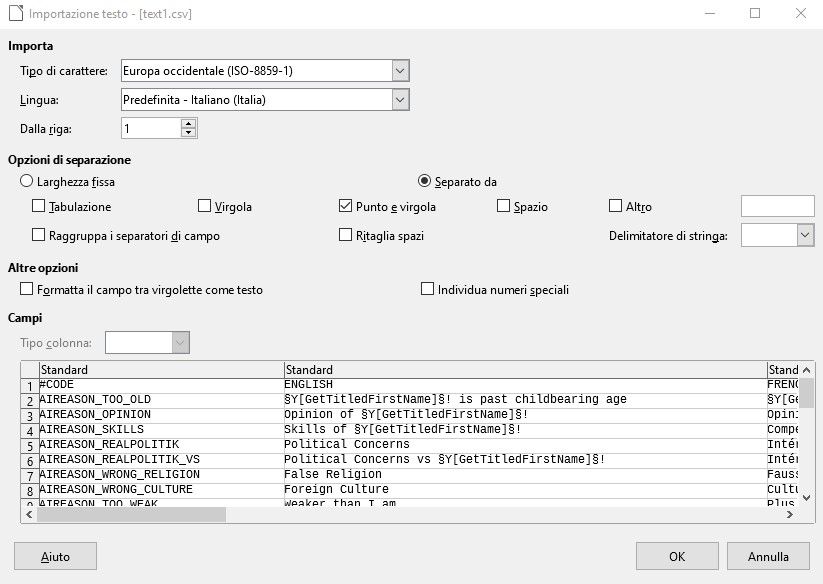Click inside the Dalla riga number field

click(151, 129)
